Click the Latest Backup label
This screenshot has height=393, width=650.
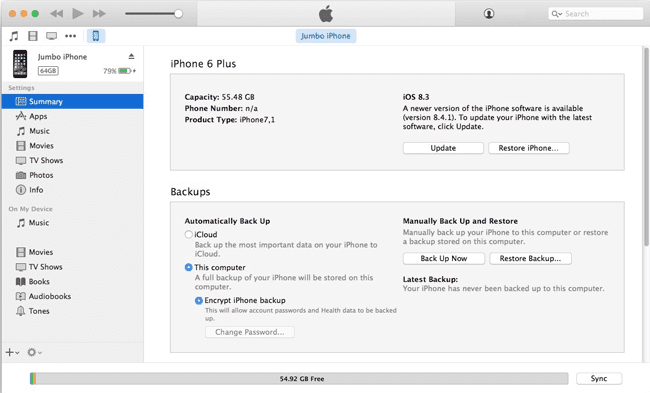coord(430,279)
